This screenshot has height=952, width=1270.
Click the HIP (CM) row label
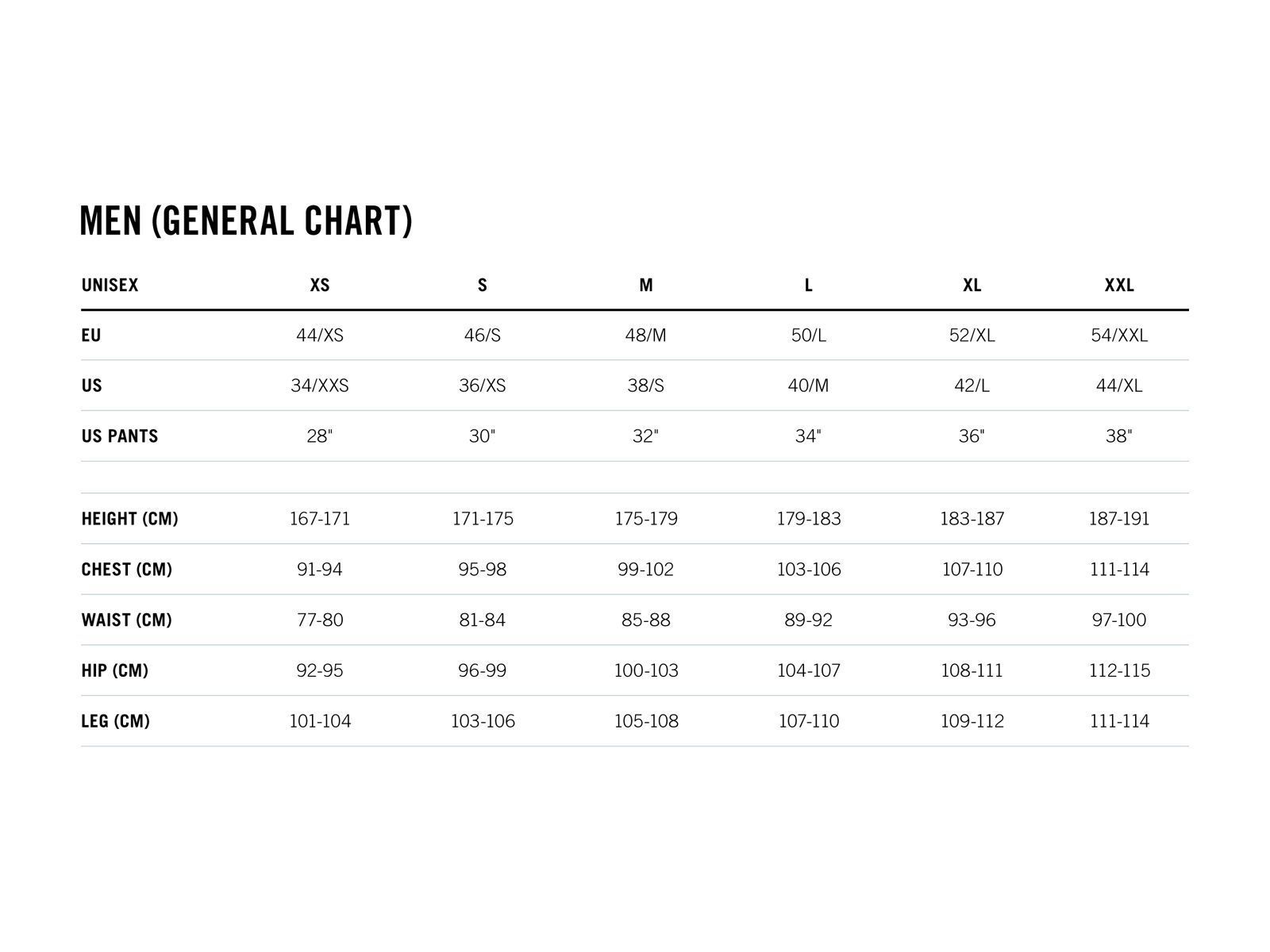114,670
